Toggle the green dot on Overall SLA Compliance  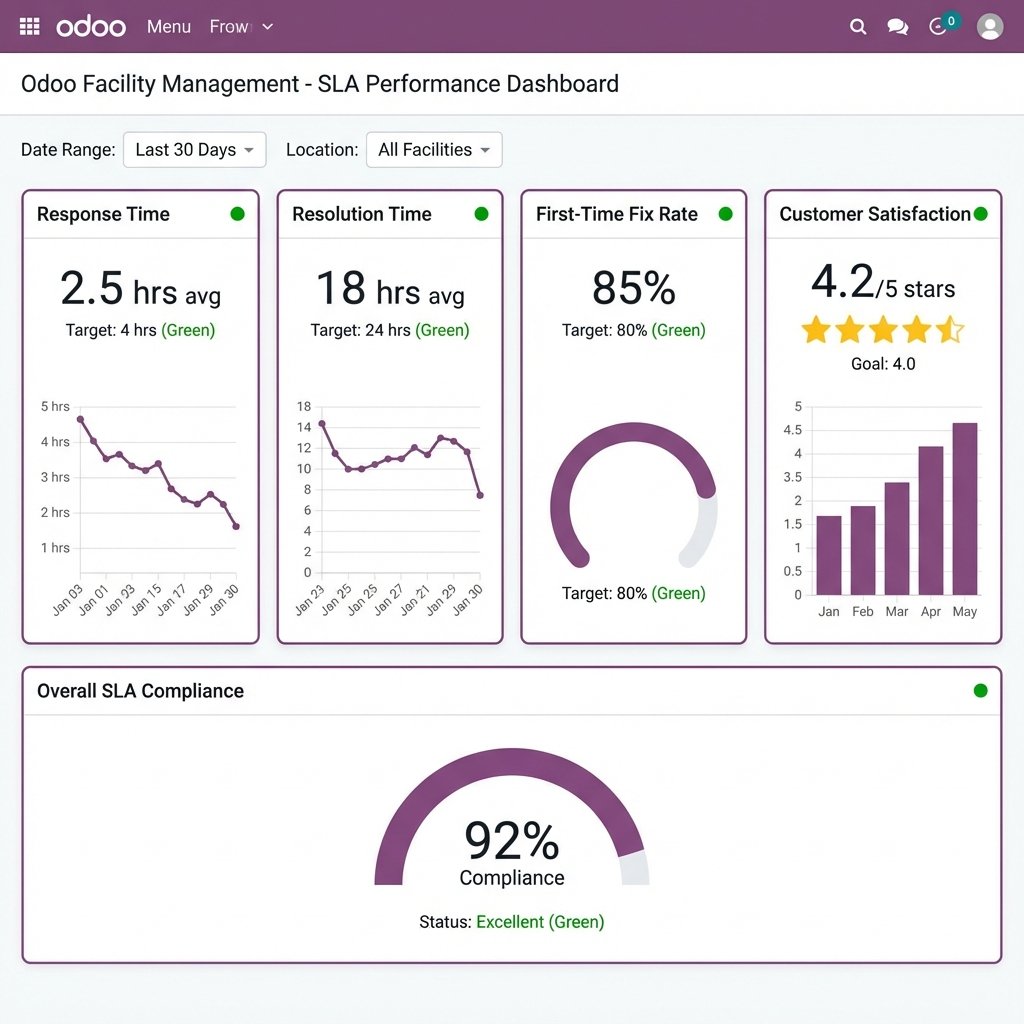pyautogui.click(x=981, y=690)
